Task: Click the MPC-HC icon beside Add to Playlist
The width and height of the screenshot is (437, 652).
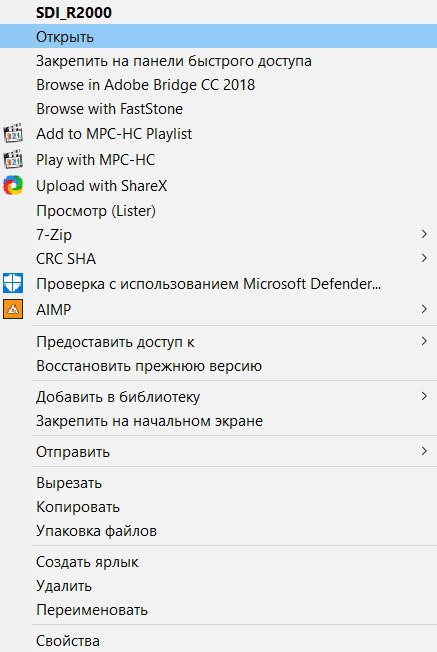Action: click(x=13, y=133)
